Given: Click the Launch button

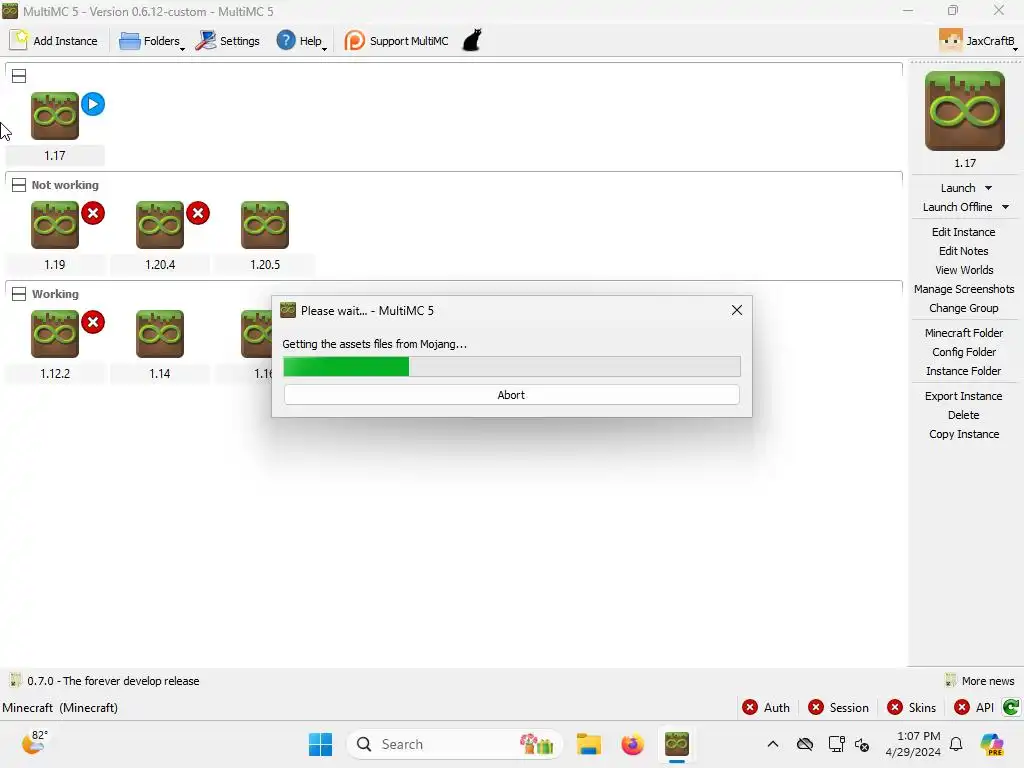Looking at the screenshot, I should 957,188.
